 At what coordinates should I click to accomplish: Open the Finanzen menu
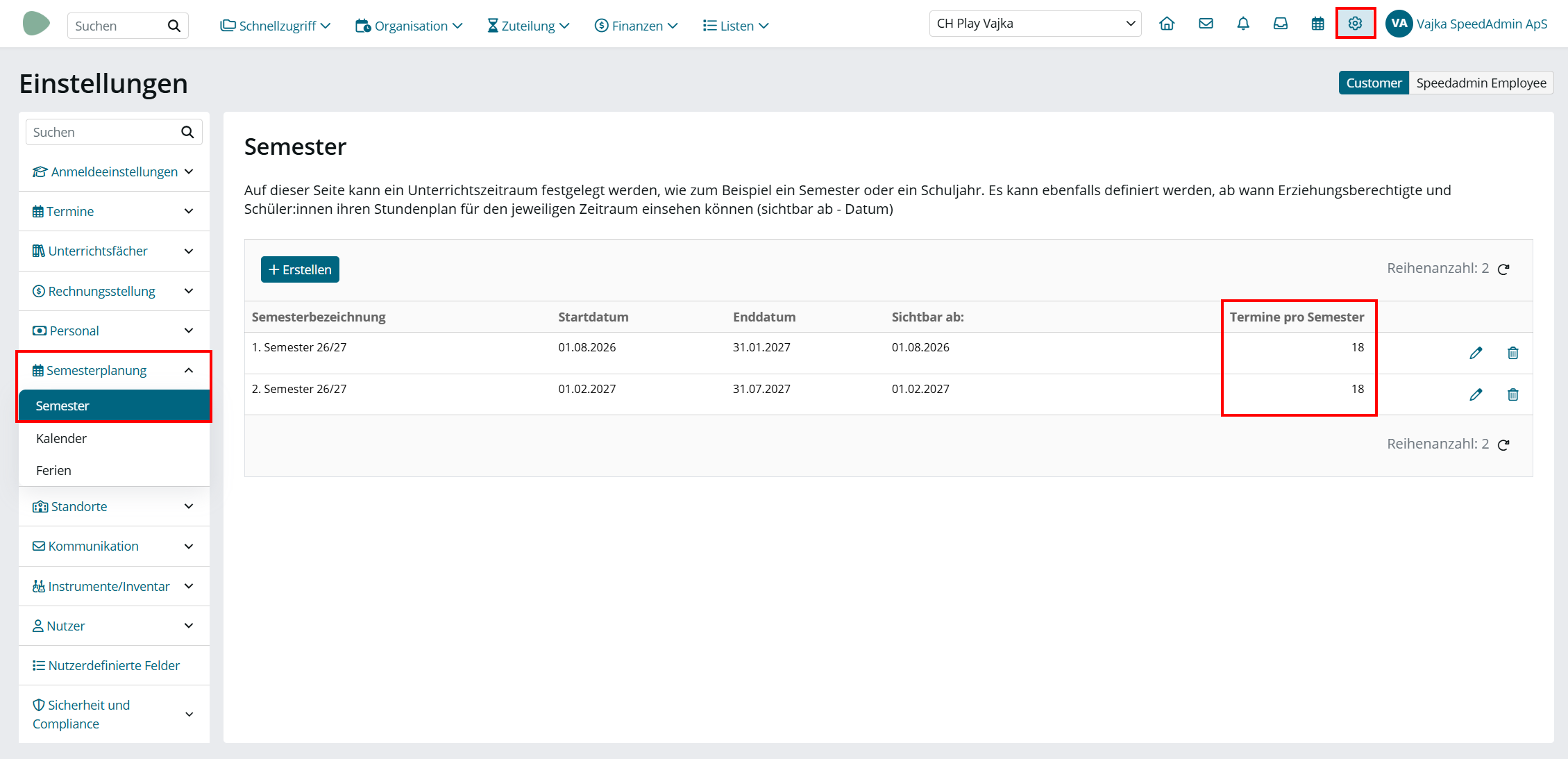pyautogui.click(x=636, y=26)
